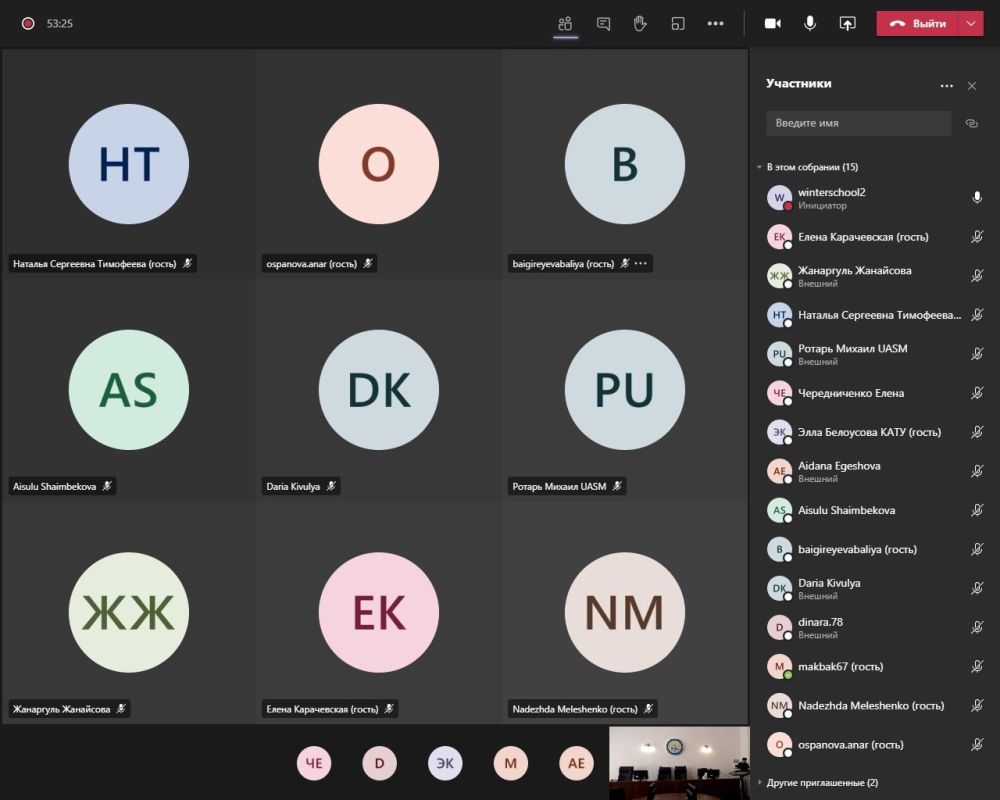Raise hand icon in meeting toolbar
1000x800 pixels.
(x=640, y=24)
